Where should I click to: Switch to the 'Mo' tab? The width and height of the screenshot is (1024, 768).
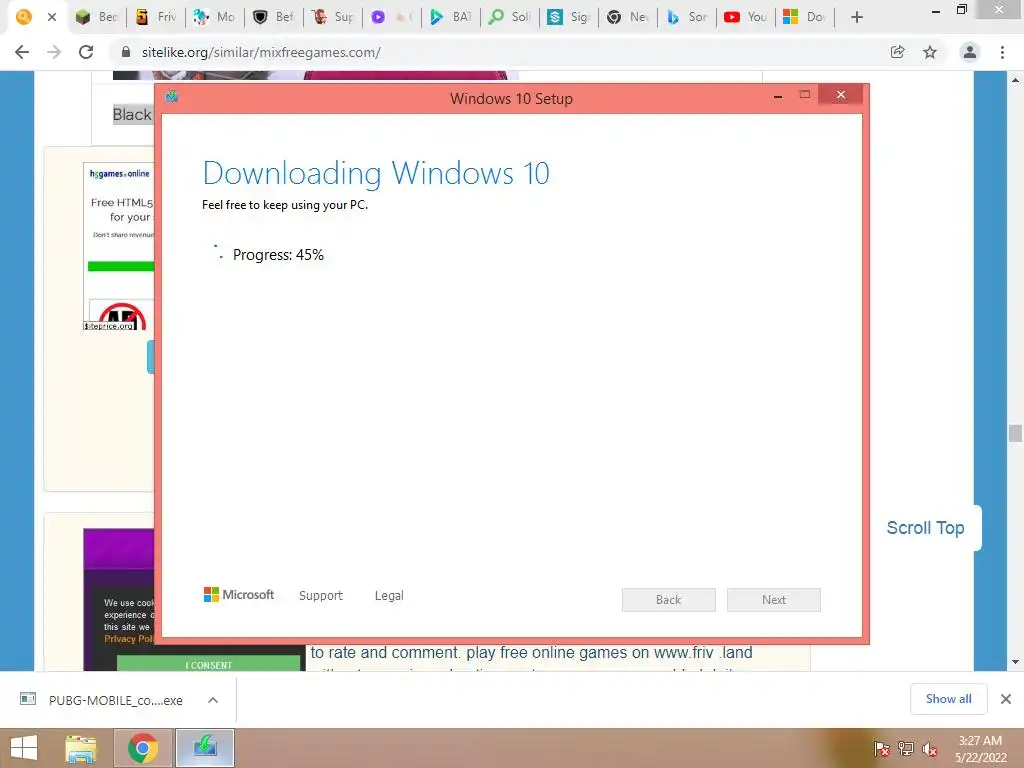pyautogui.click(x=215, y=17)
